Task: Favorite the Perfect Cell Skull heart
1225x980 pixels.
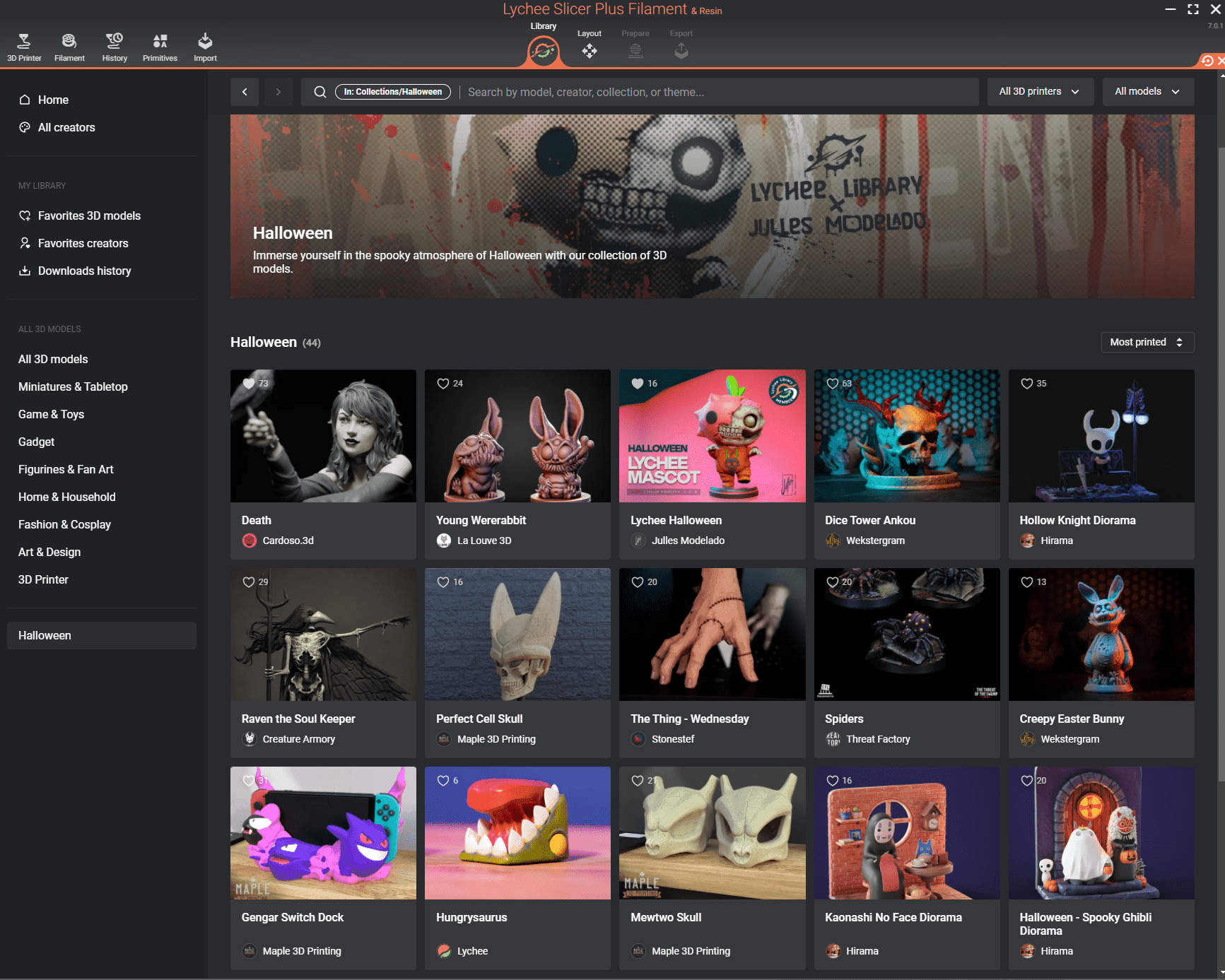Action: point(443,582)
